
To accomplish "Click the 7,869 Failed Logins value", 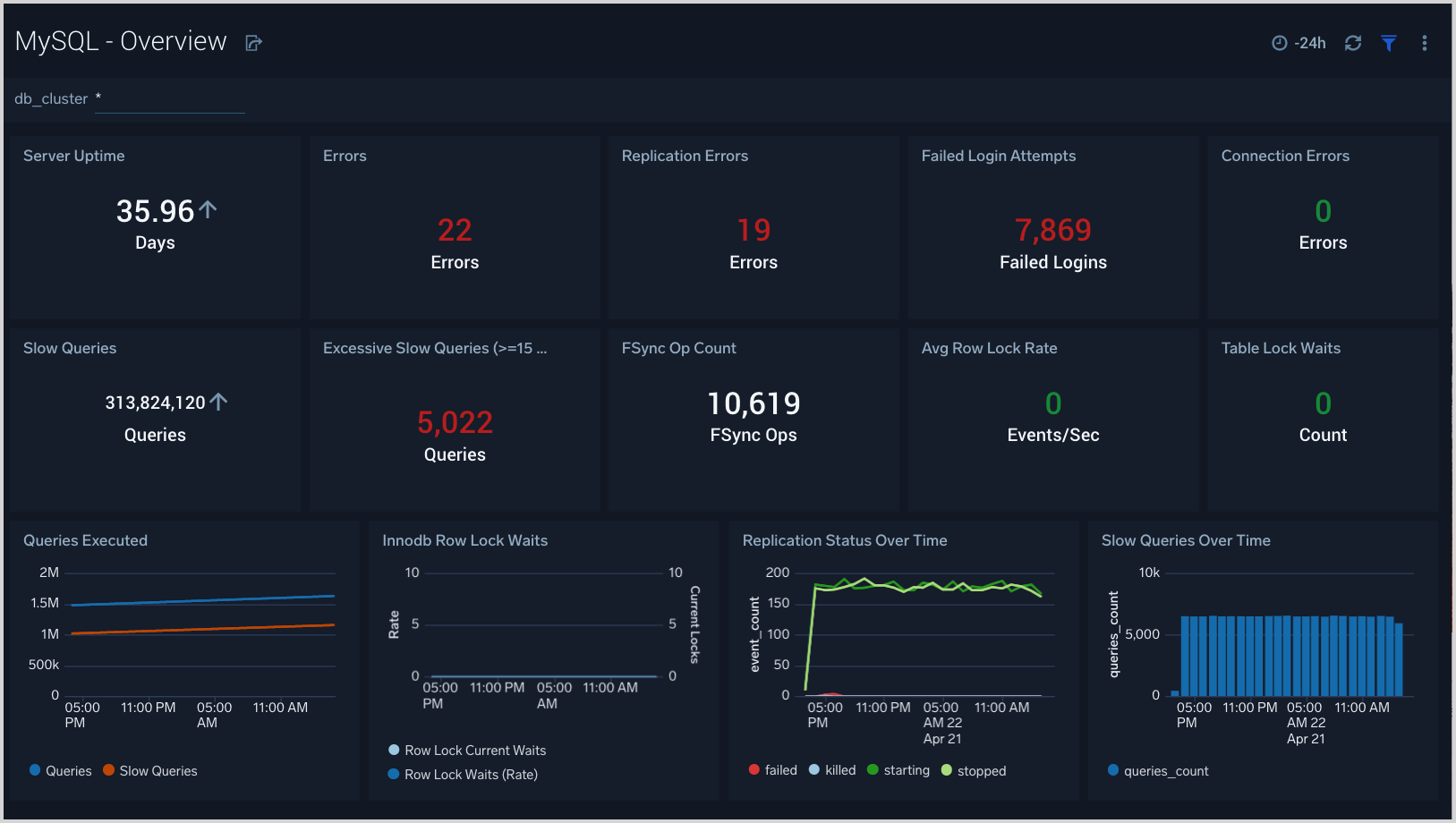I will pos(1052,230).
